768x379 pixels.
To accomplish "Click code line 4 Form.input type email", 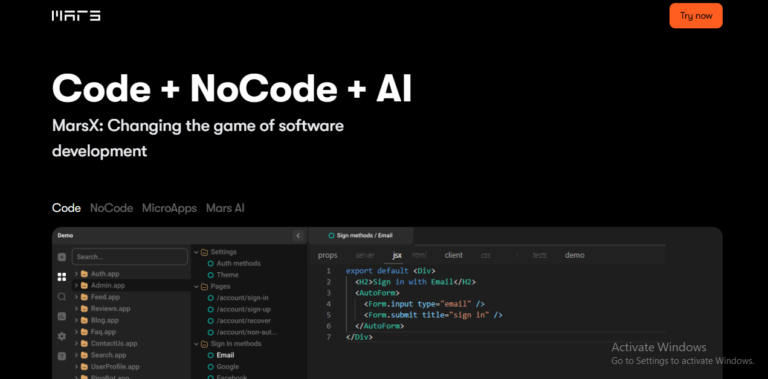I will [424, 304].
